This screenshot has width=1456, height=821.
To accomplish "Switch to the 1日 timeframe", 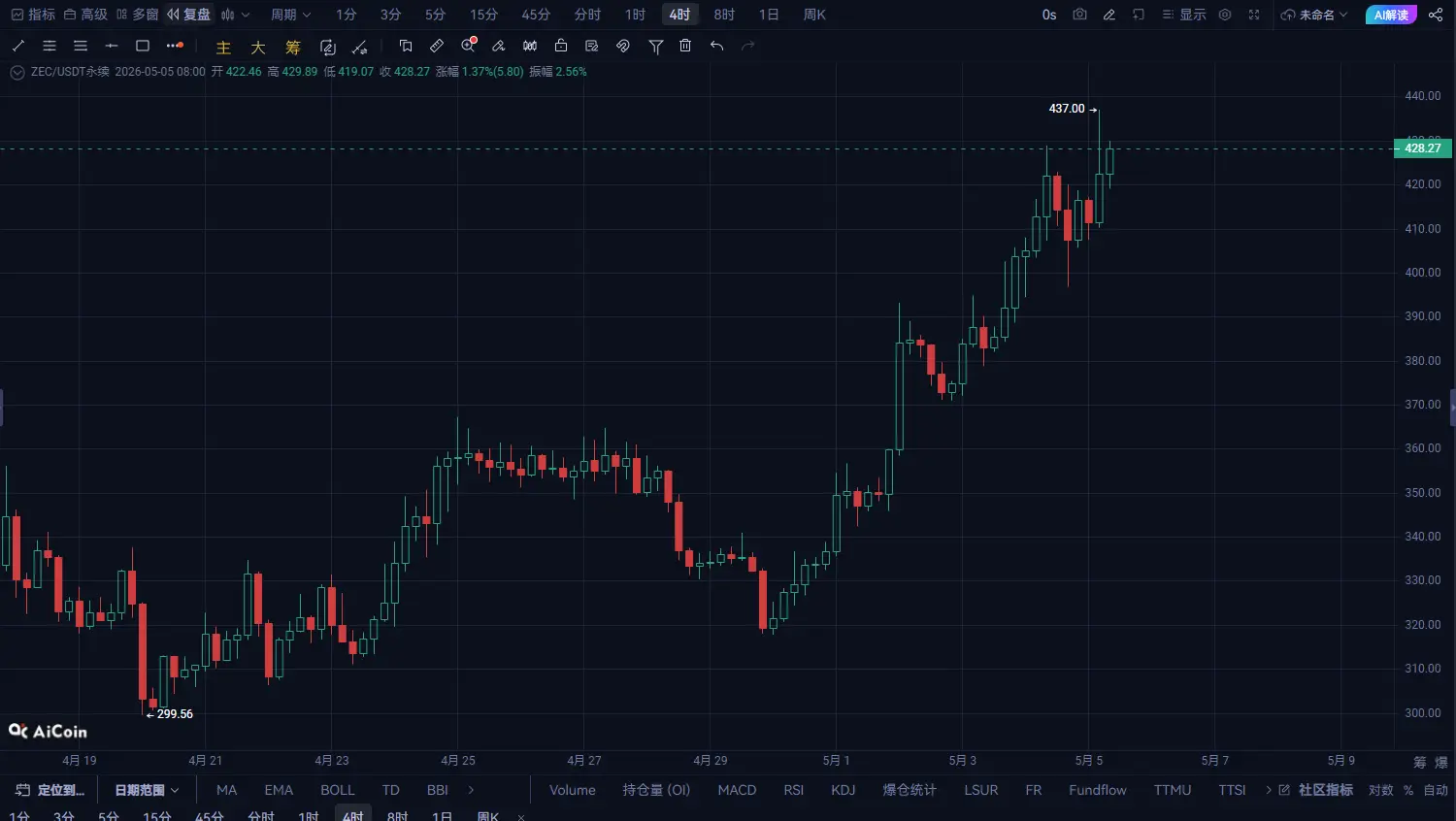I will (769, 15).
